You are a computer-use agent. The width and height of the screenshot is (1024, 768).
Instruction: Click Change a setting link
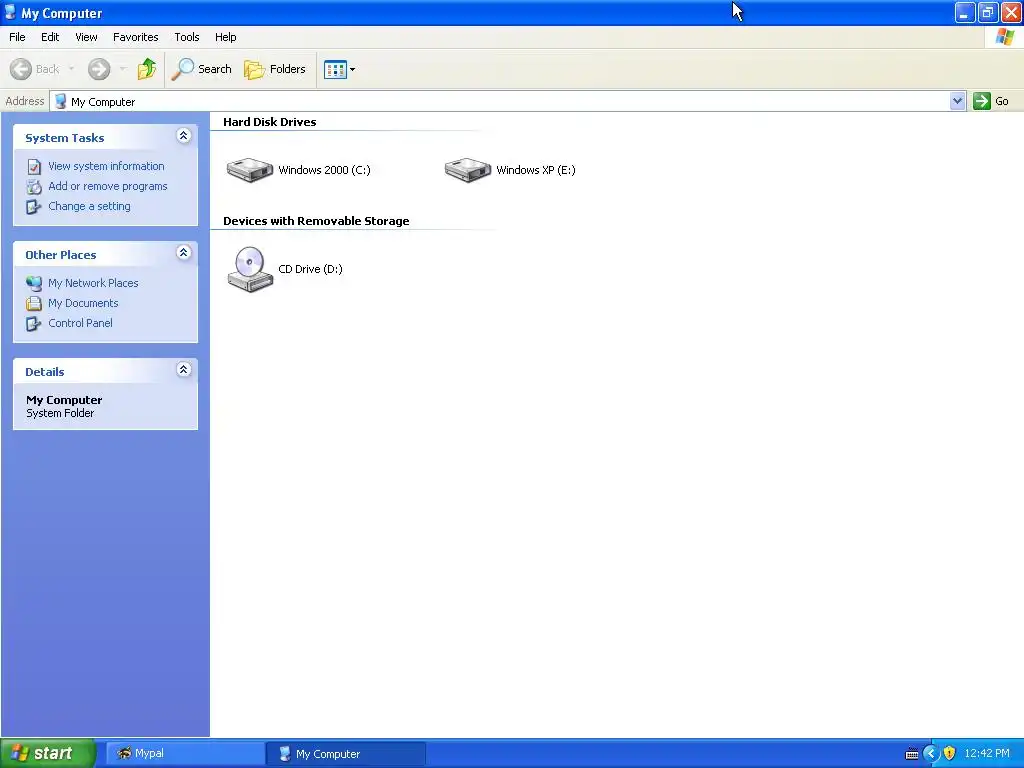(x=89, y=206)
